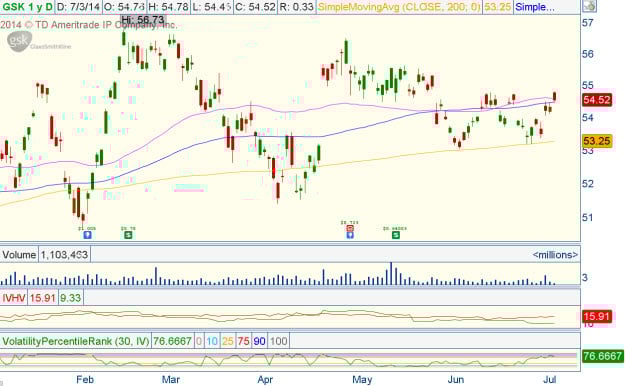
Task: Click the Volume study label
Action: tap(19, 254)
